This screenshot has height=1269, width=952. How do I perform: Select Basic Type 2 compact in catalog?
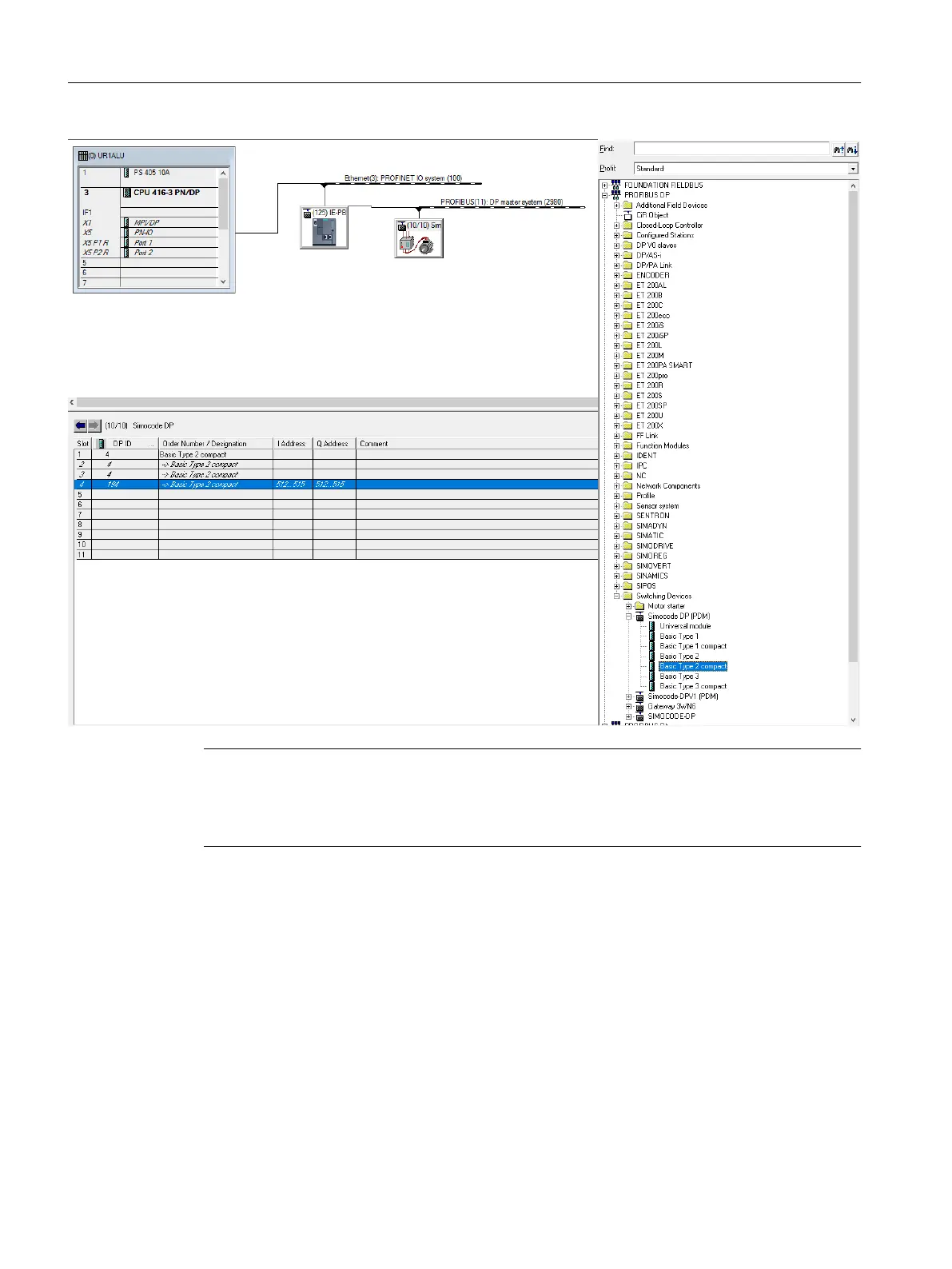[693, 666]
